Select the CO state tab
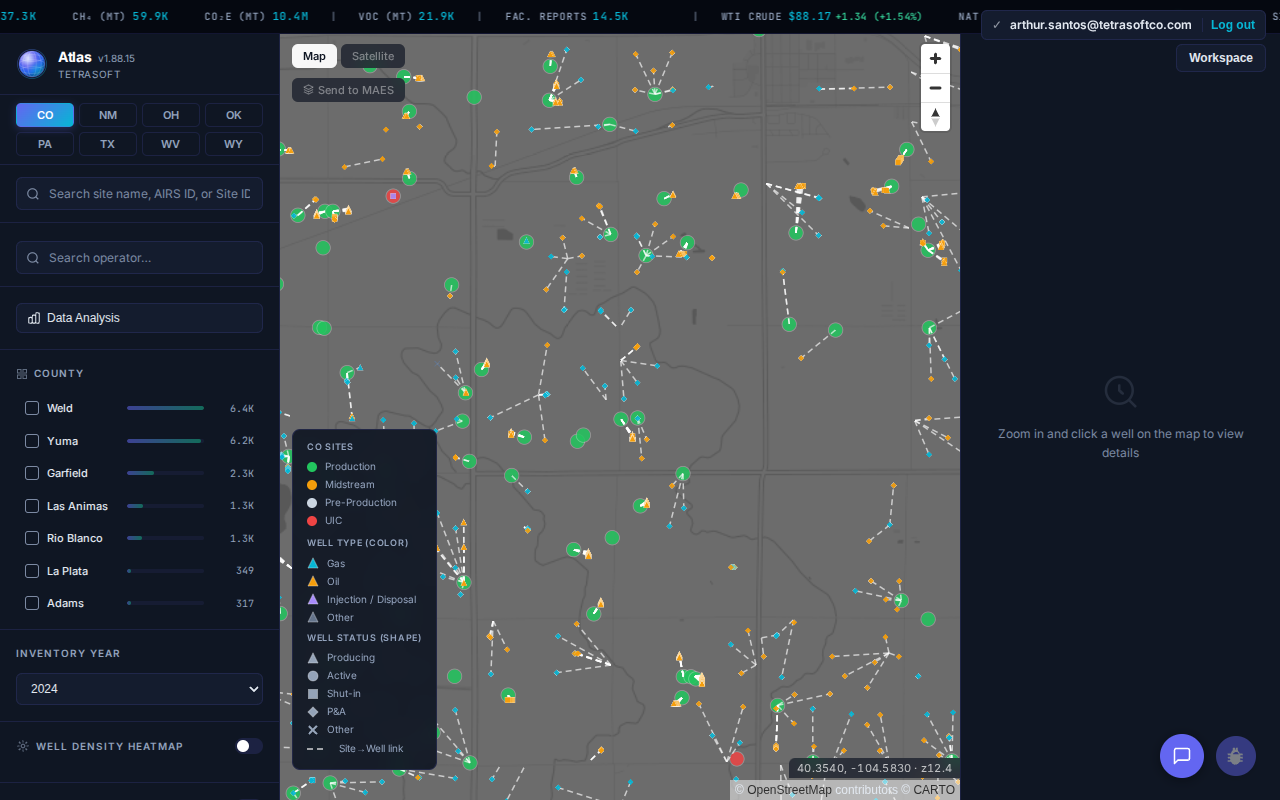Screen dimensions: 1280x800 point(45,115)
